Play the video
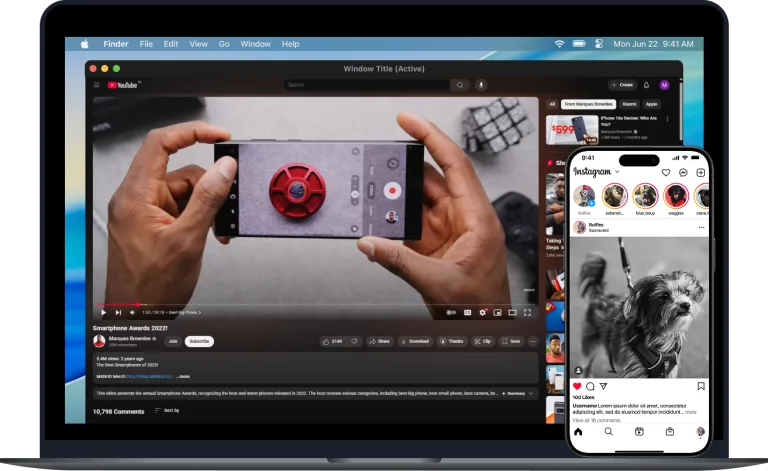768x471 pixels. click(103, 312)
